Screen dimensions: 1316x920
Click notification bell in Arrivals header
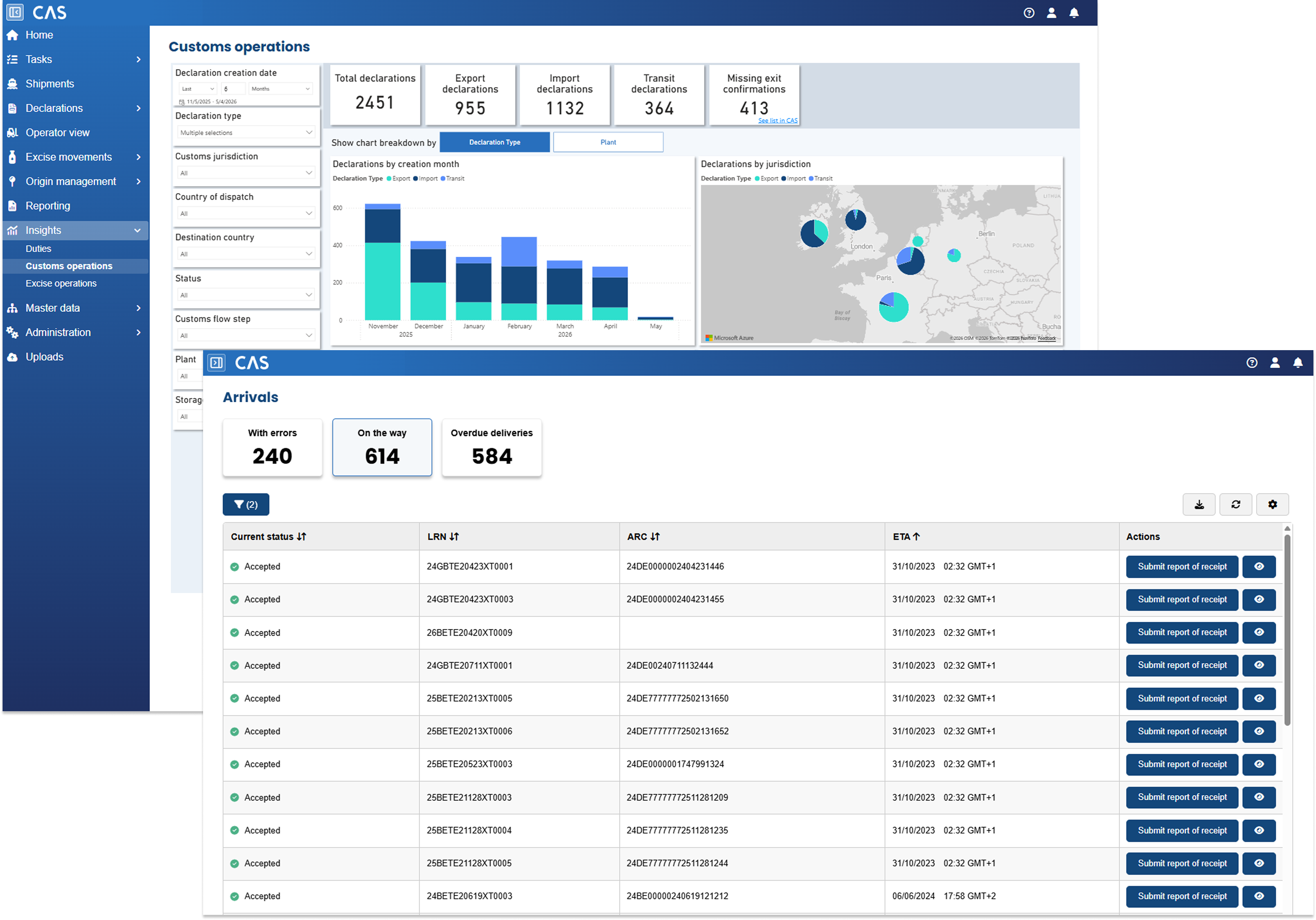(1298, 363)
